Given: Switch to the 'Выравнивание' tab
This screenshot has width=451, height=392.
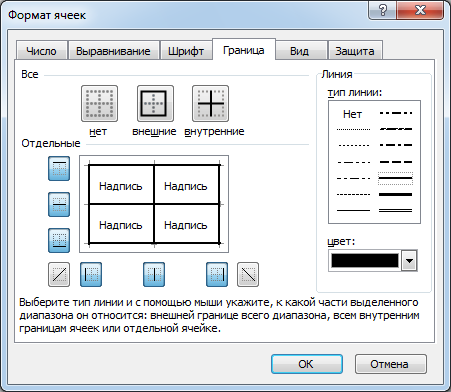Looking at the screenshot, I should click(x=113, y=51).
